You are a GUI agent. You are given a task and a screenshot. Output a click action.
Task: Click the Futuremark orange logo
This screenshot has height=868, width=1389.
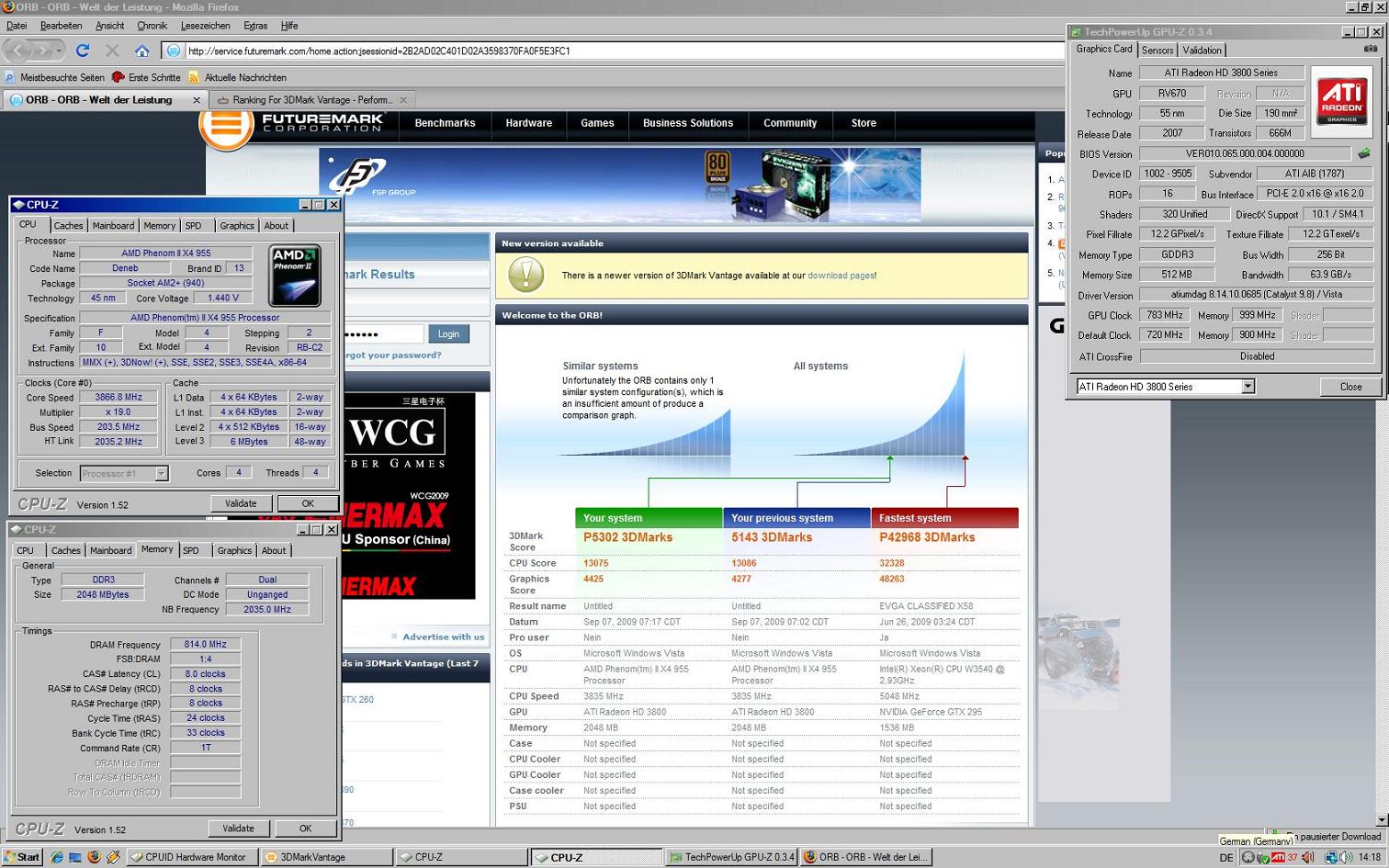226,126
